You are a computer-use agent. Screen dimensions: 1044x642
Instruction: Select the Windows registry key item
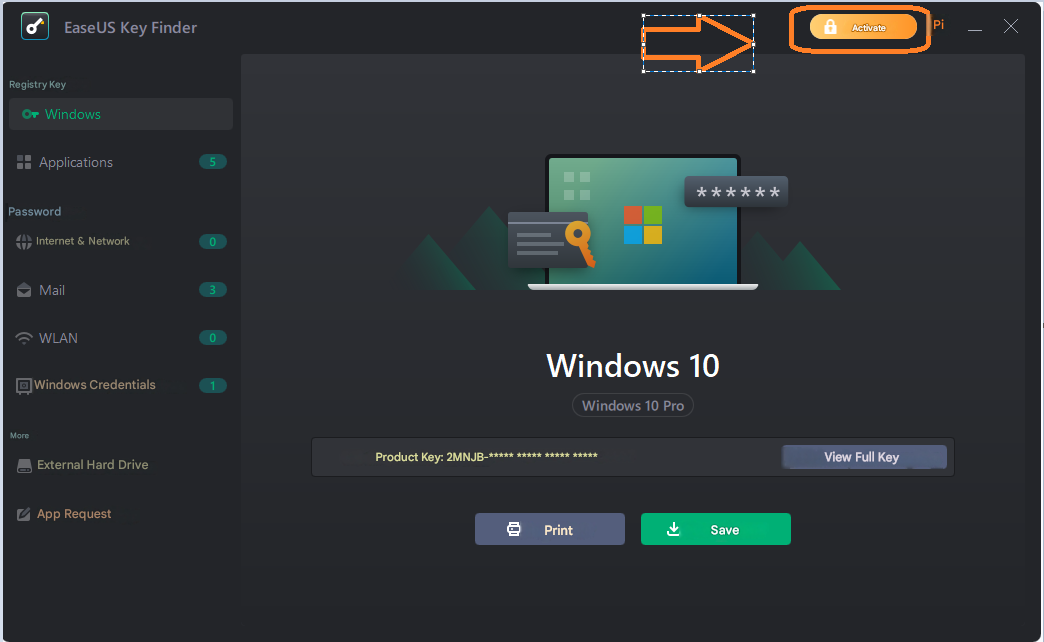coord(121,114)
